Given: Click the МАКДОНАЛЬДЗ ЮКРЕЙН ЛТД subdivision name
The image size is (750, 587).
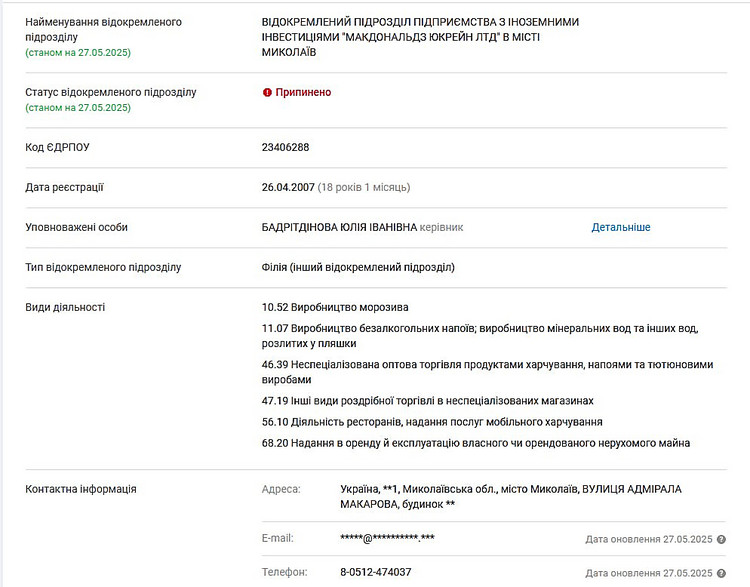Looking at the screenshot, I should pyautogui.click(x=420, y=36).
